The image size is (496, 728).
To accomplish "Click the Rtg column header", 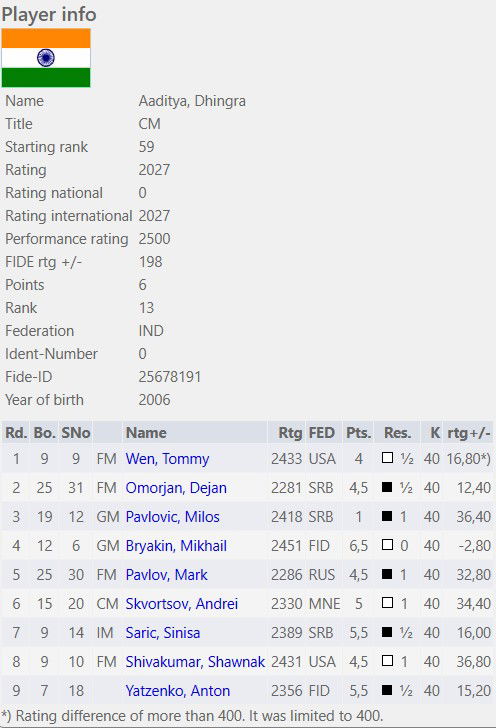I will click(x=290, y=433).
